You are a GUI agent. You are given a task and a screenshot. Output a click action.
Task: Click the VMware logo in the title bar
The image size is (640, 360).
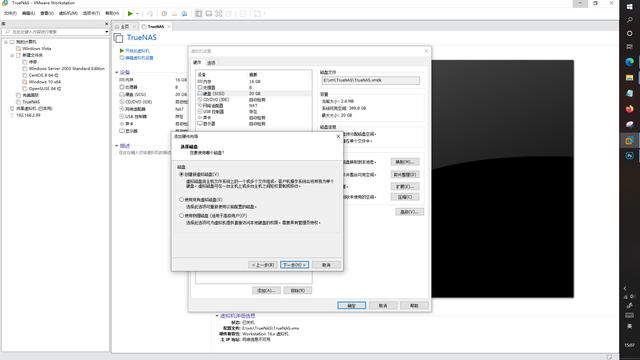(x=5, y=3)
